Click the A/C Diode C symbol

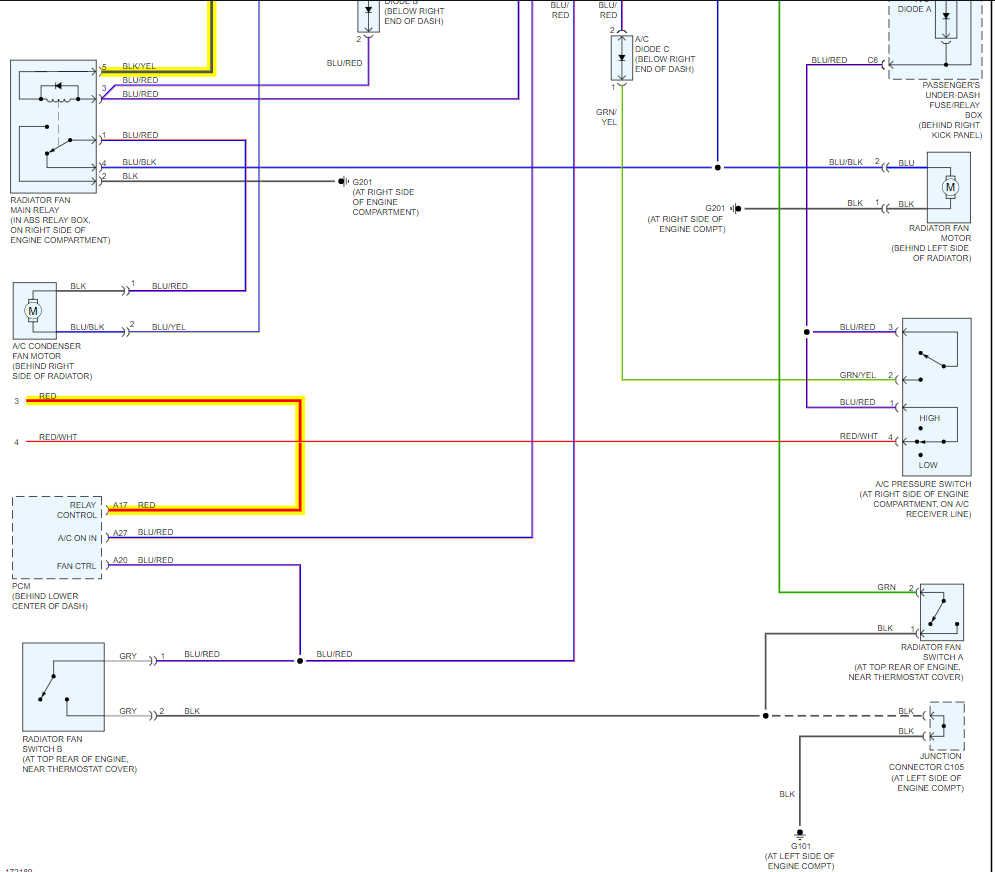pos(622,58)
